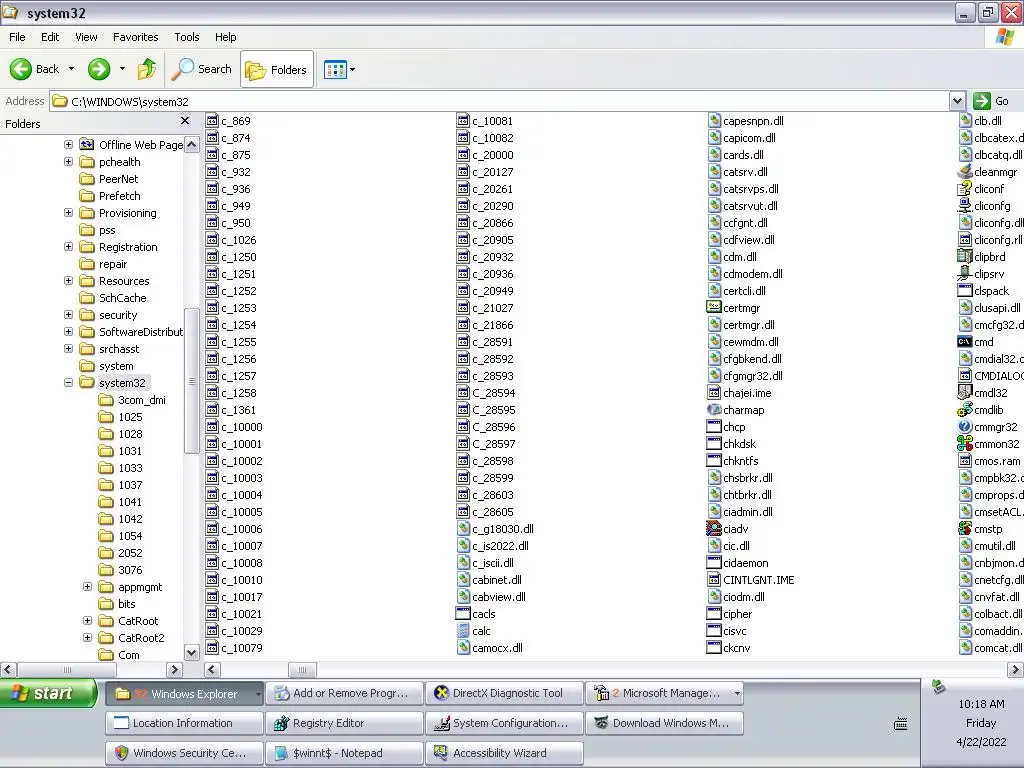Select the cmd command prompt icon

[965, 342]
